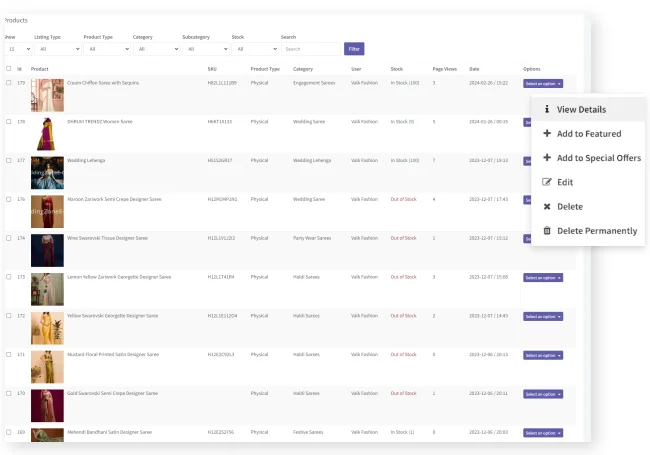
Task: Click product name Cream Chiffon Saree with Sequins
Action: [x=103, y=83]
